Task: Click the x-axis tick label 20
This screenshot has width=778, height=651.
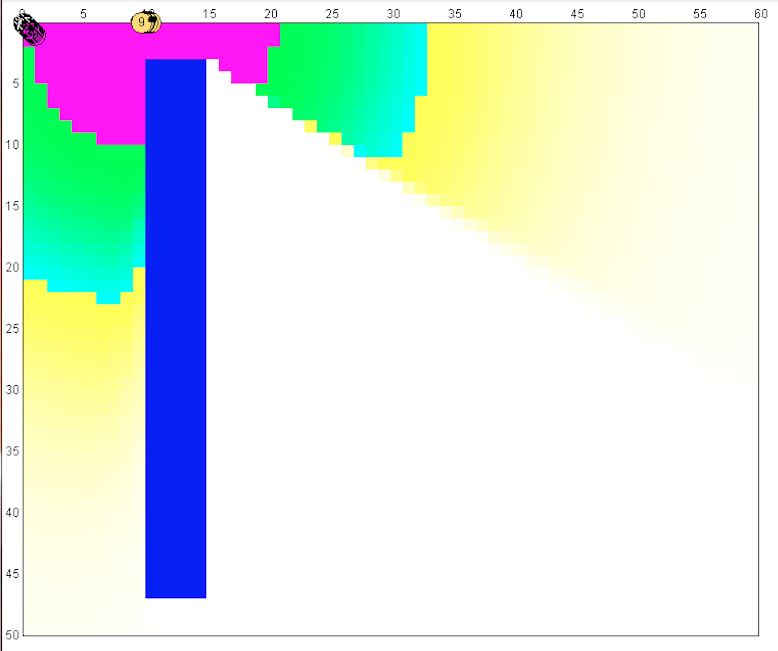Action: (x=271, y=12)
